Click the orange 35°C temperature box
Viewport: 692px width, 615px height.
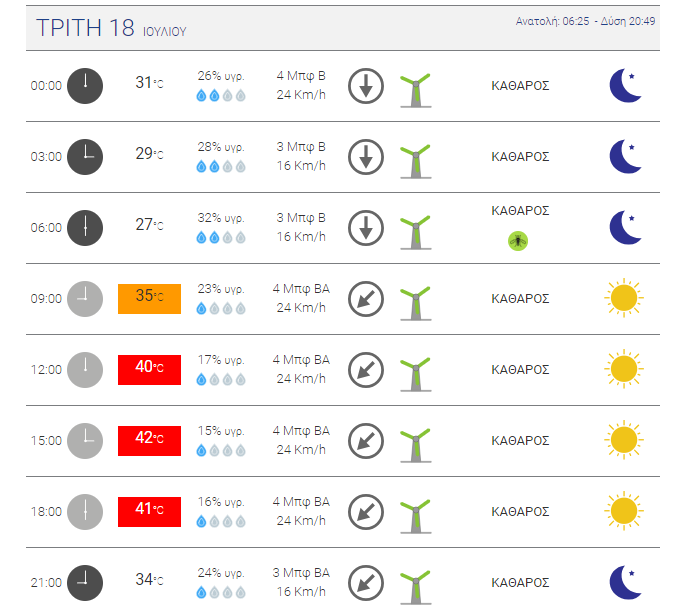[x=149, y=298]
